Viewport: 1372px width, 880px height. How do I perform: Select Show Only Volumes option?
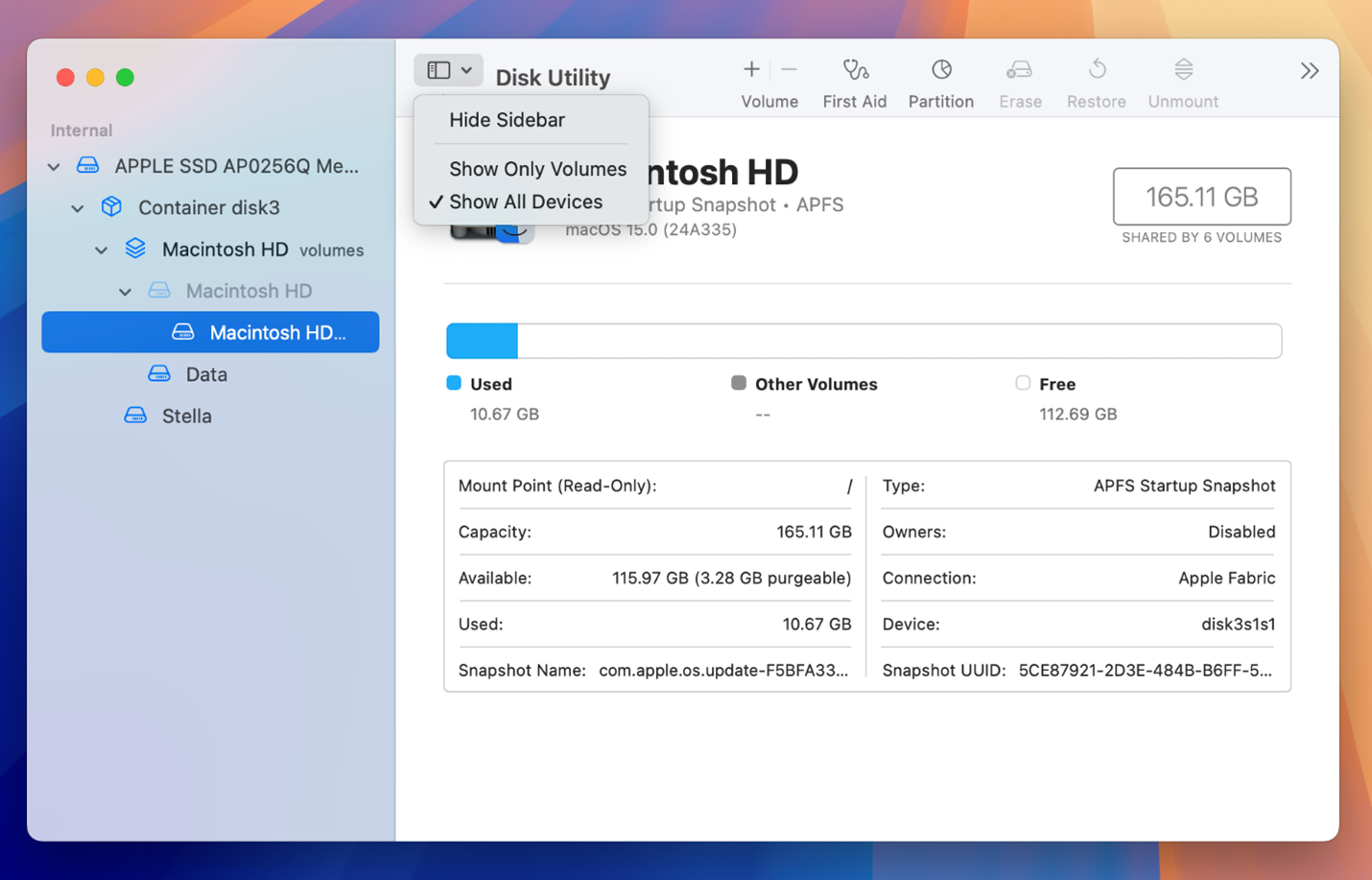click(537, 169)
